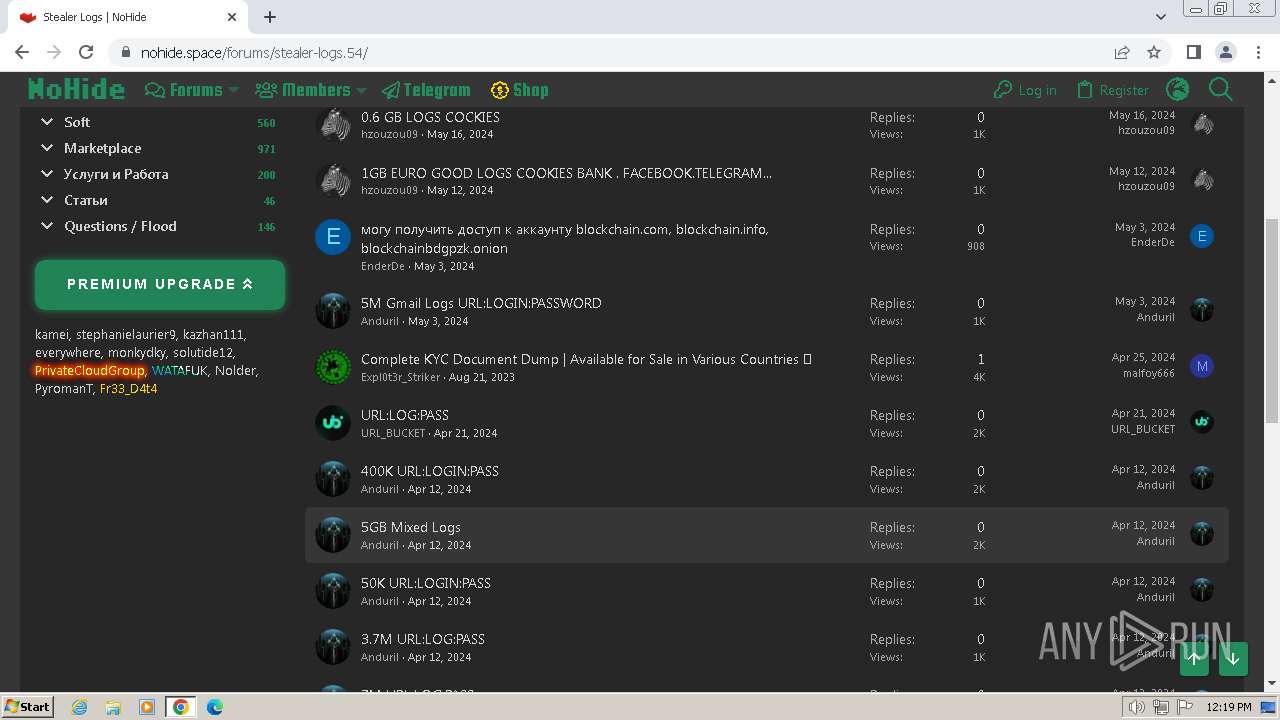Open the Forums dropdown arrow
This screenshot has width=1280, height=720.
[x=234, y=90]
